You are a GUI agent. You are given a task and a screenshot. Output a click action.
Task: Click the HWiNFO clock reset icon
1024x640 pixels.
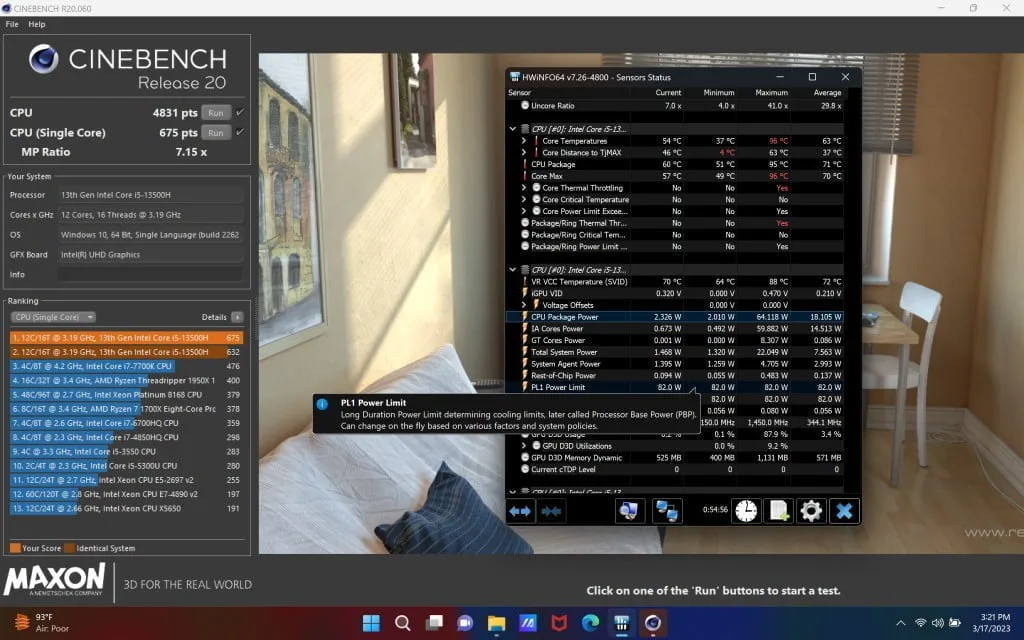745,511
